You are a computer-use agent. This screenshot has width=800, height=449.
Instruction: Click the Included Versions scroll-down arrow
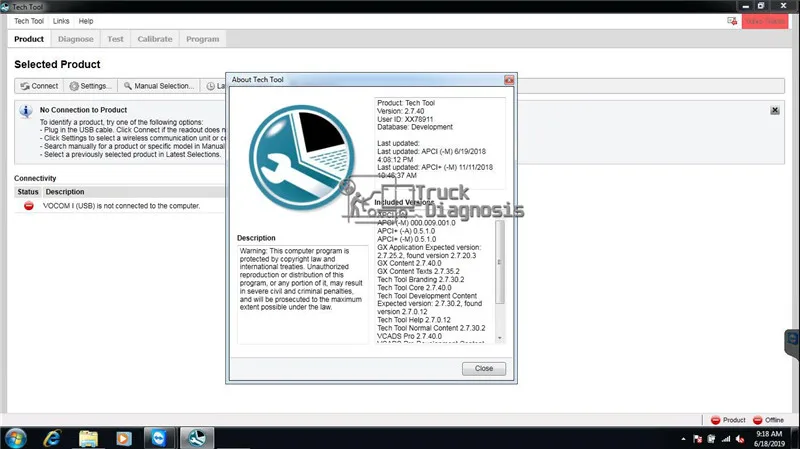tap(499, 338)
